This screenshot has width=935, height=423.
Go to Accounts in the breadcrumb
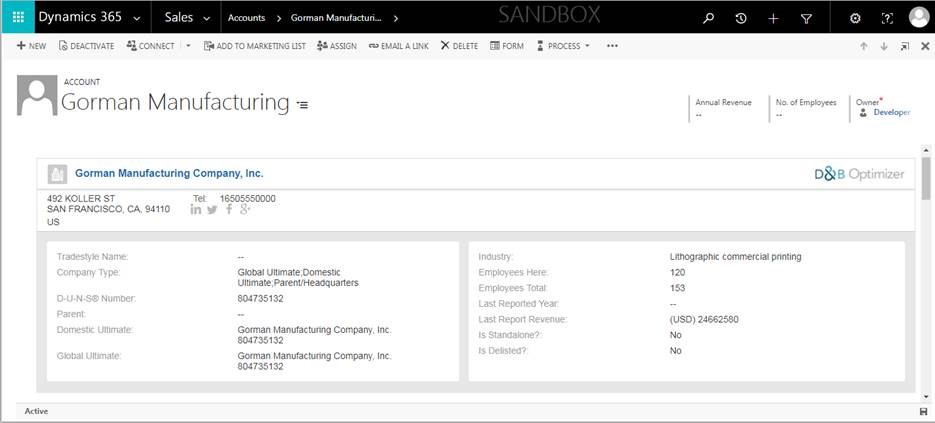(247, 18)
